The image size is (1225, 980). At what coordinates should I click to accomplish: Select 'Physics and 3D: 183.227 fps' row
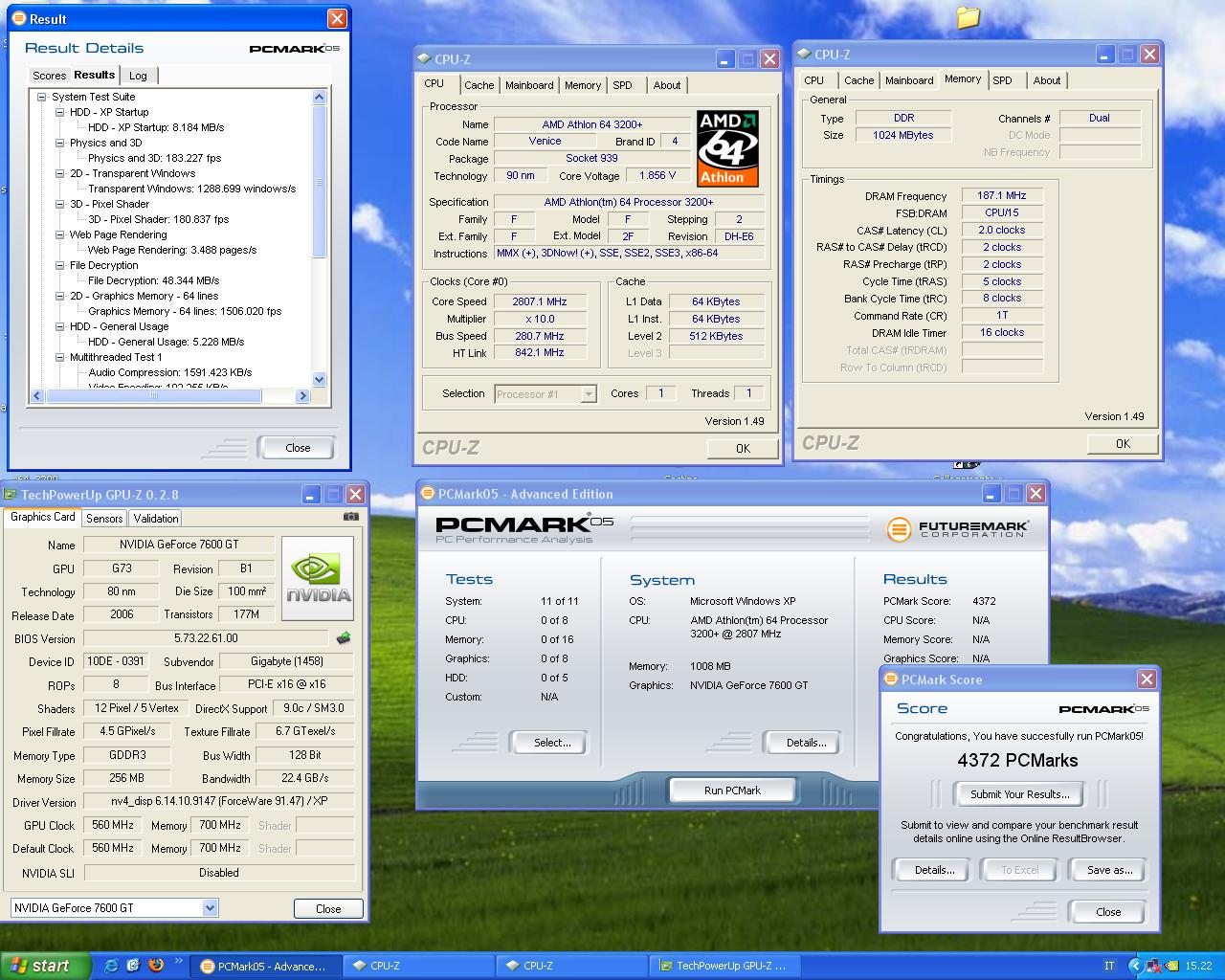coord(155,158)
